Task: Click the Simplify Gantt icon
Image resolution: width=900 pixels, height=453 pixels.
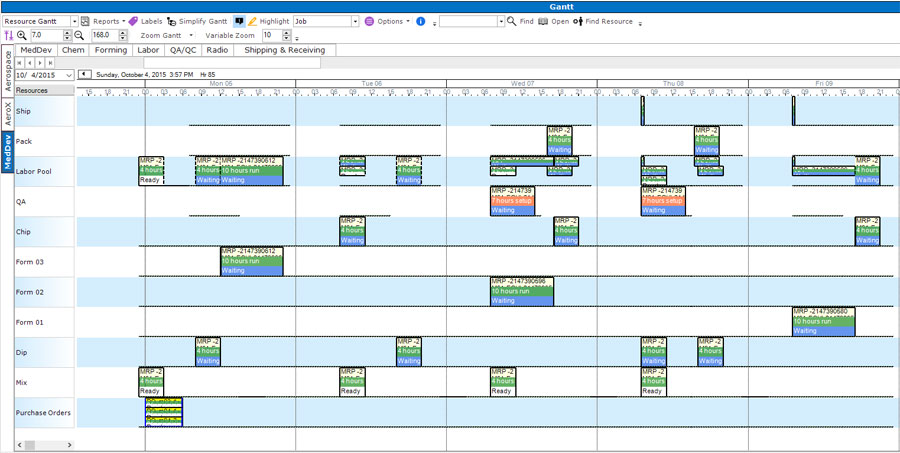Action: tap(172, 21)
